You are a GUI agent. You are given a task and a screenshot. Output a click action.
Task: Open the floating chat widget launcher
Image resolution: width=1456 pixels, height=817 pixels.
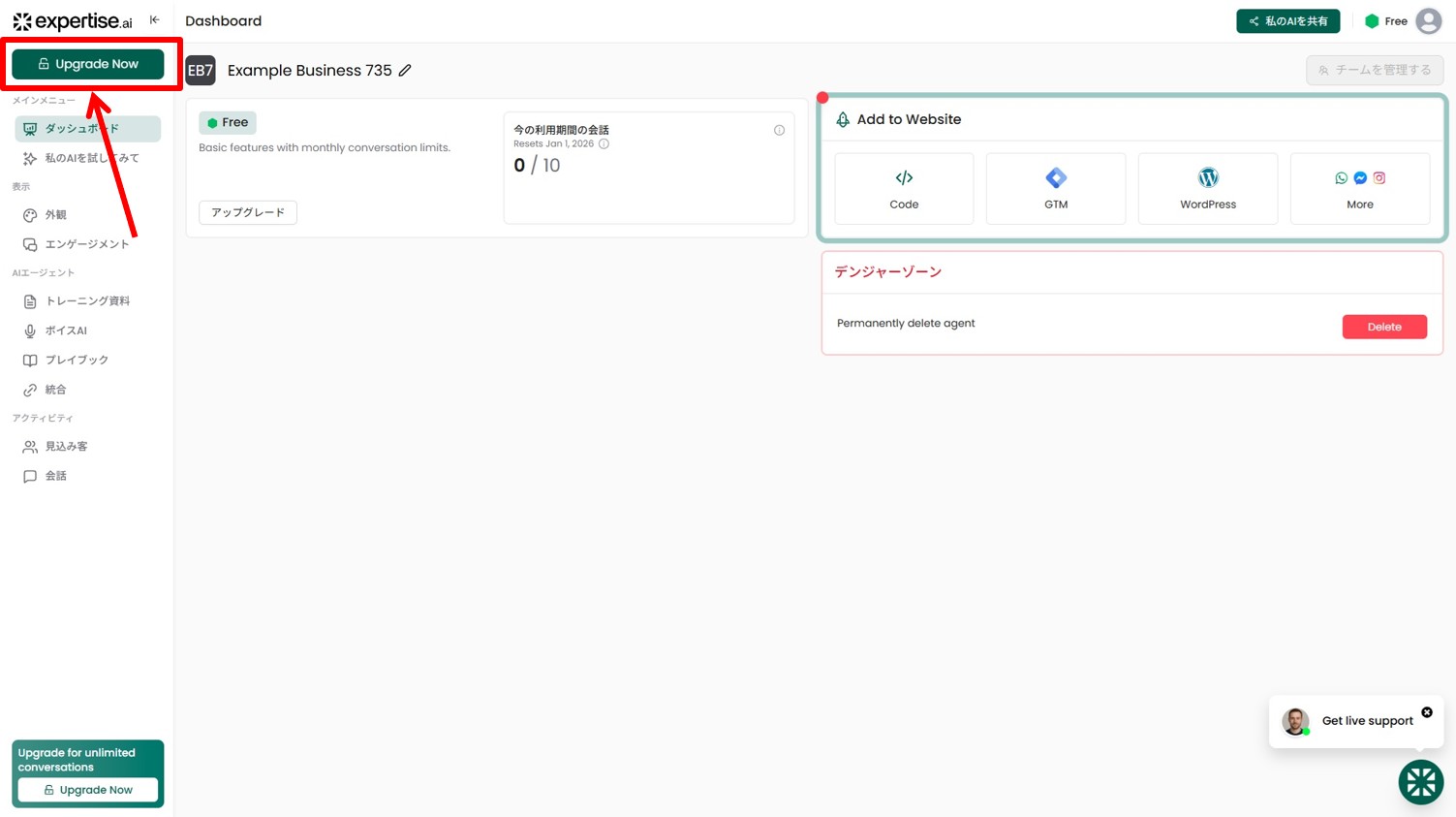point(1420,782)
